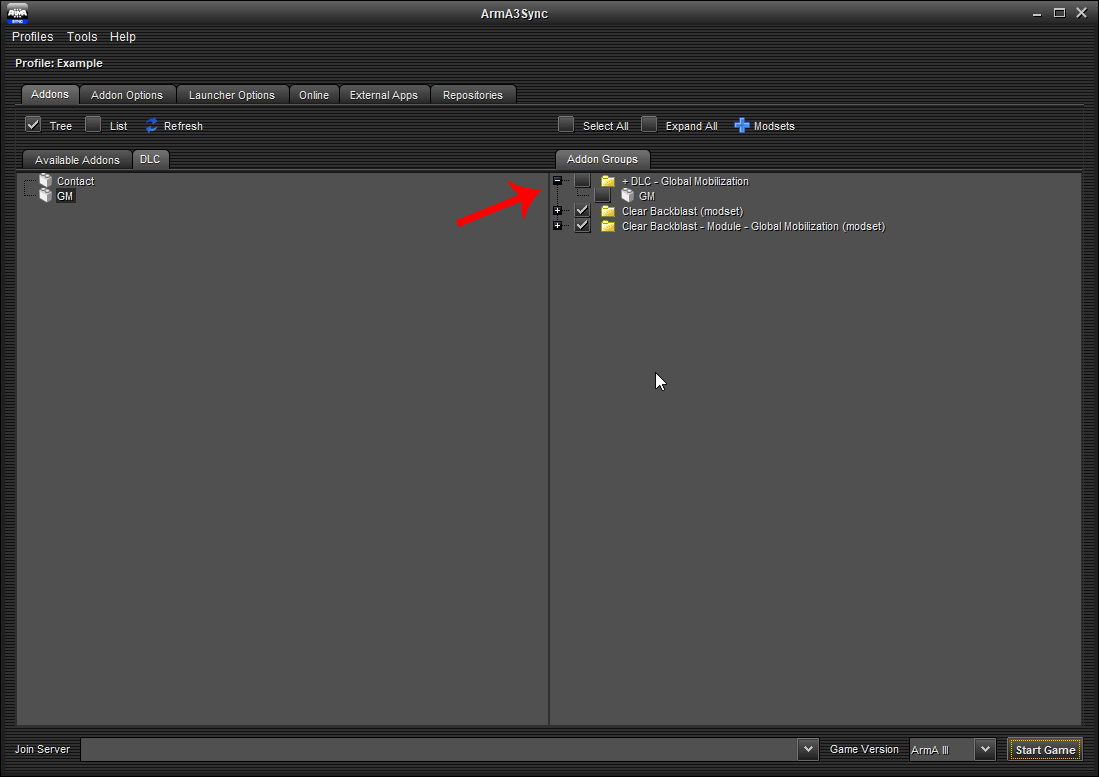Click the GM brick icon under Addon Groups
The image size is (1099, 777).
point(627,196)
